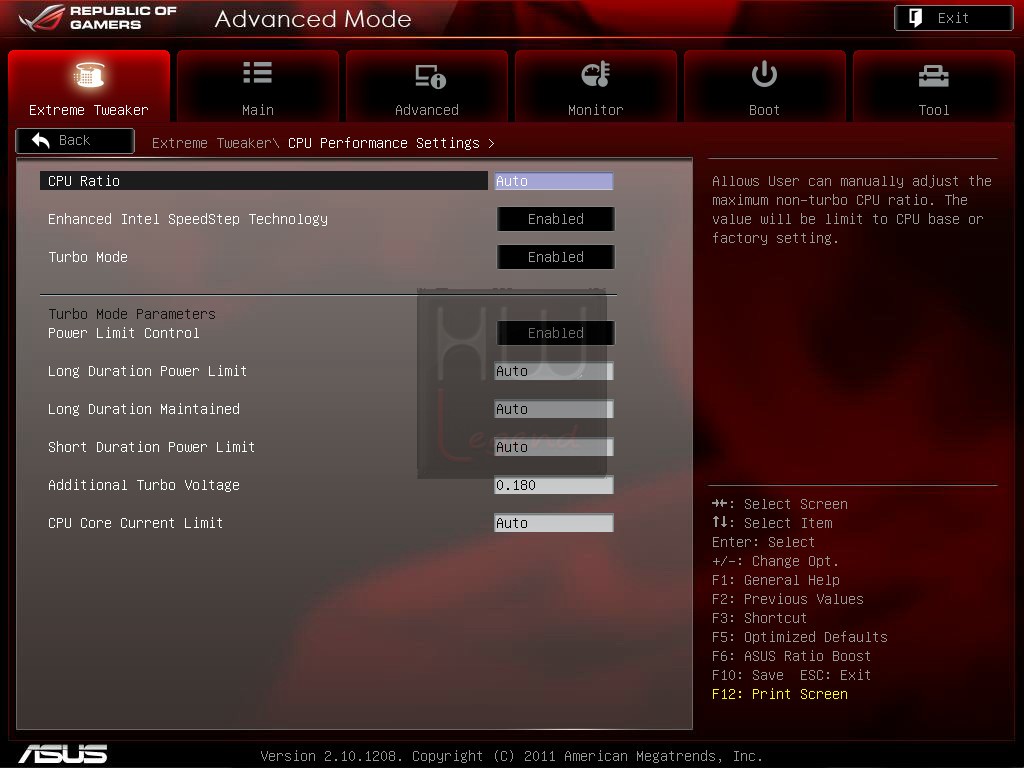Click the Tool printer-style icon
This screenshot has height=768, width=1024.
[x=933, y=76]
